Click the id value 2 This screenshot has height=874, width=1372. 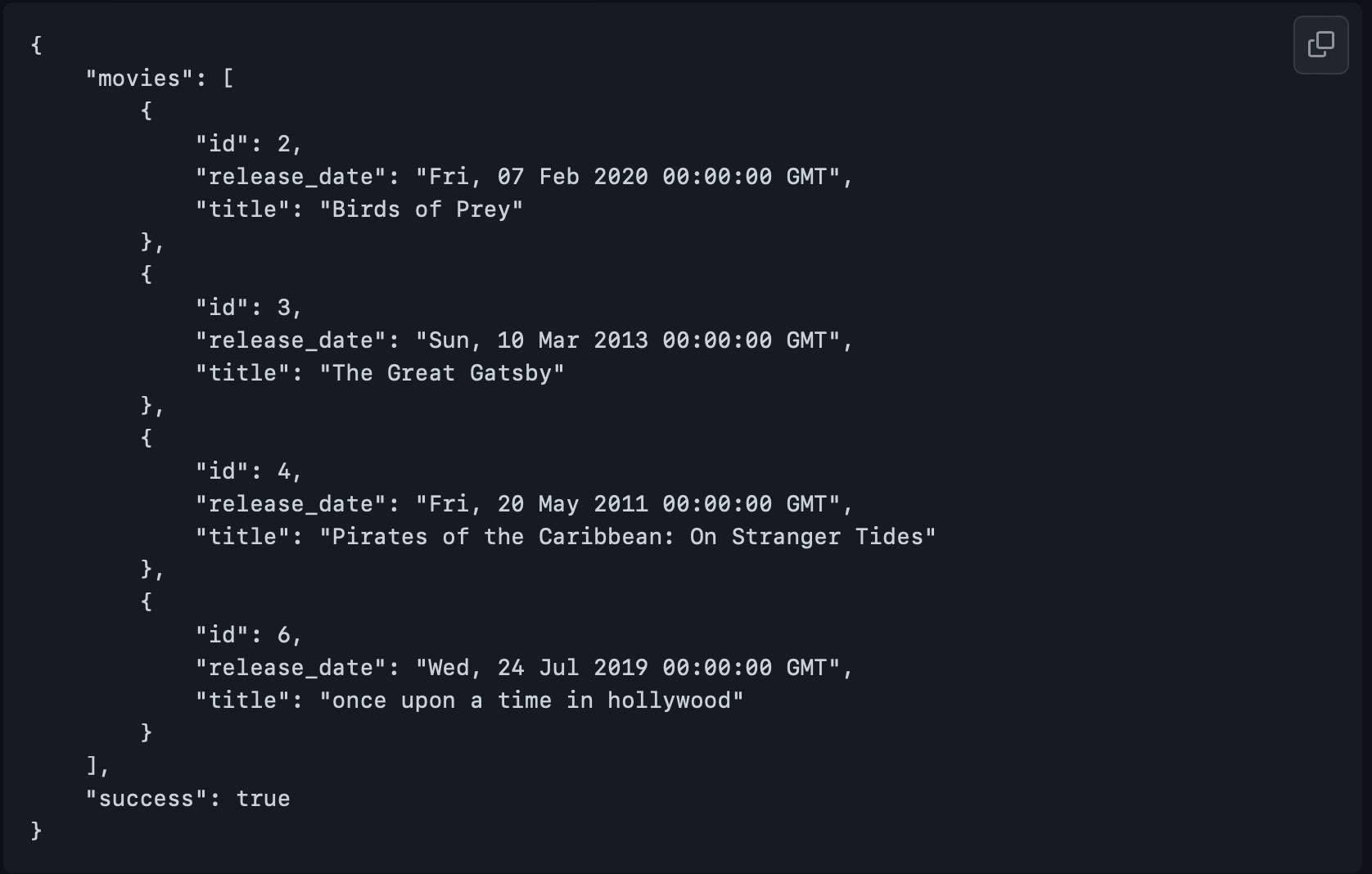[284, 144]
